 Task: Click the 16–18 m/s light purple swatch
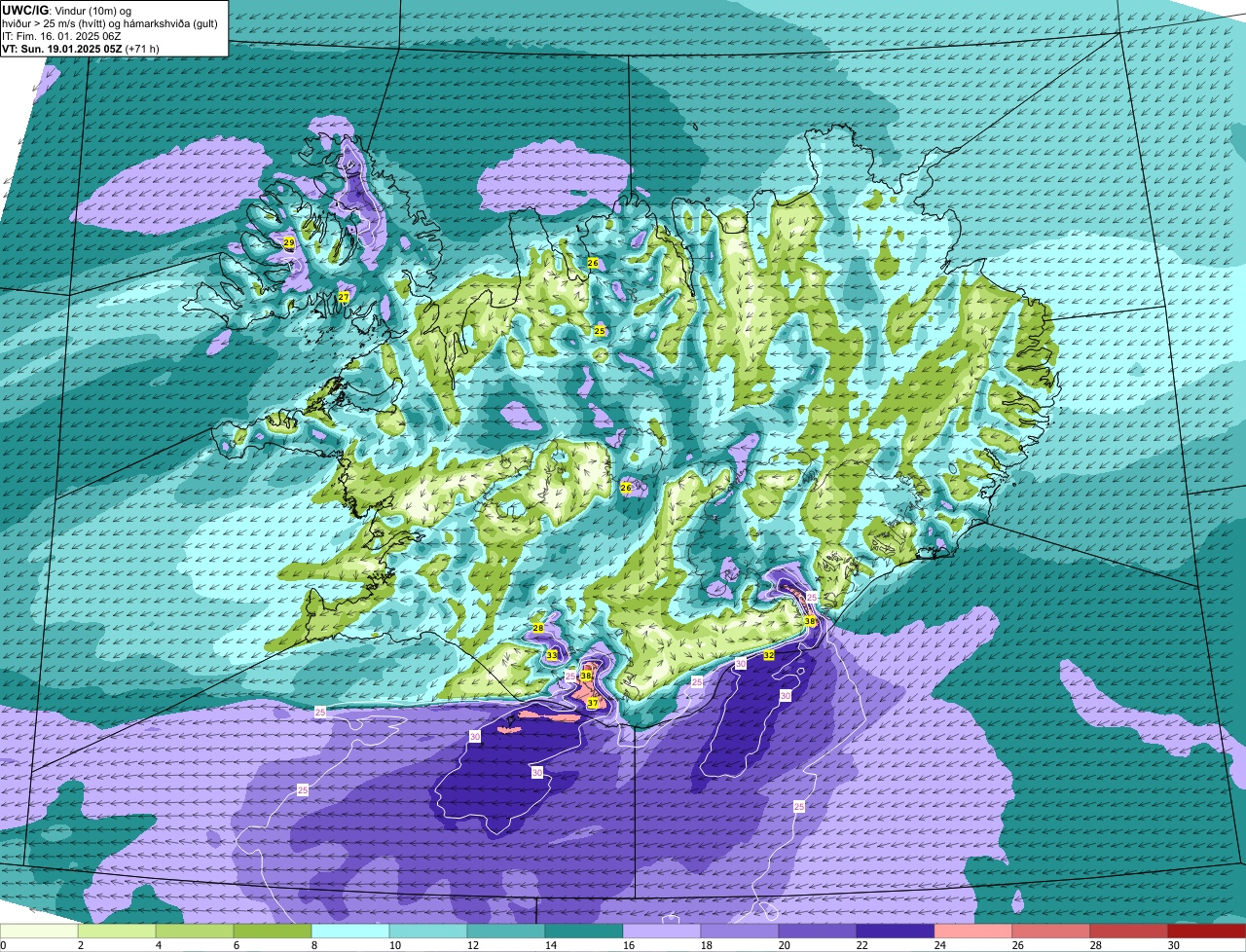[662, 931]
